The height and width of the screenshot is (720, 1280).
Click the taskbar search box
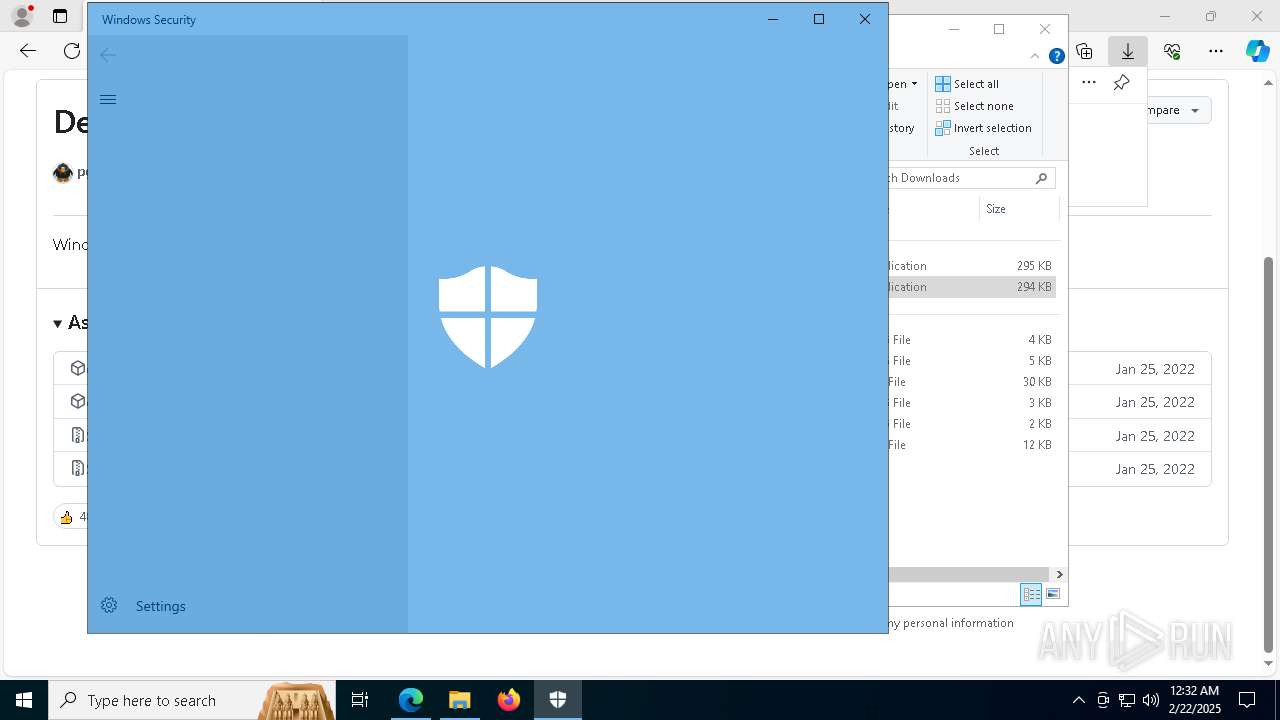(192, 700)
